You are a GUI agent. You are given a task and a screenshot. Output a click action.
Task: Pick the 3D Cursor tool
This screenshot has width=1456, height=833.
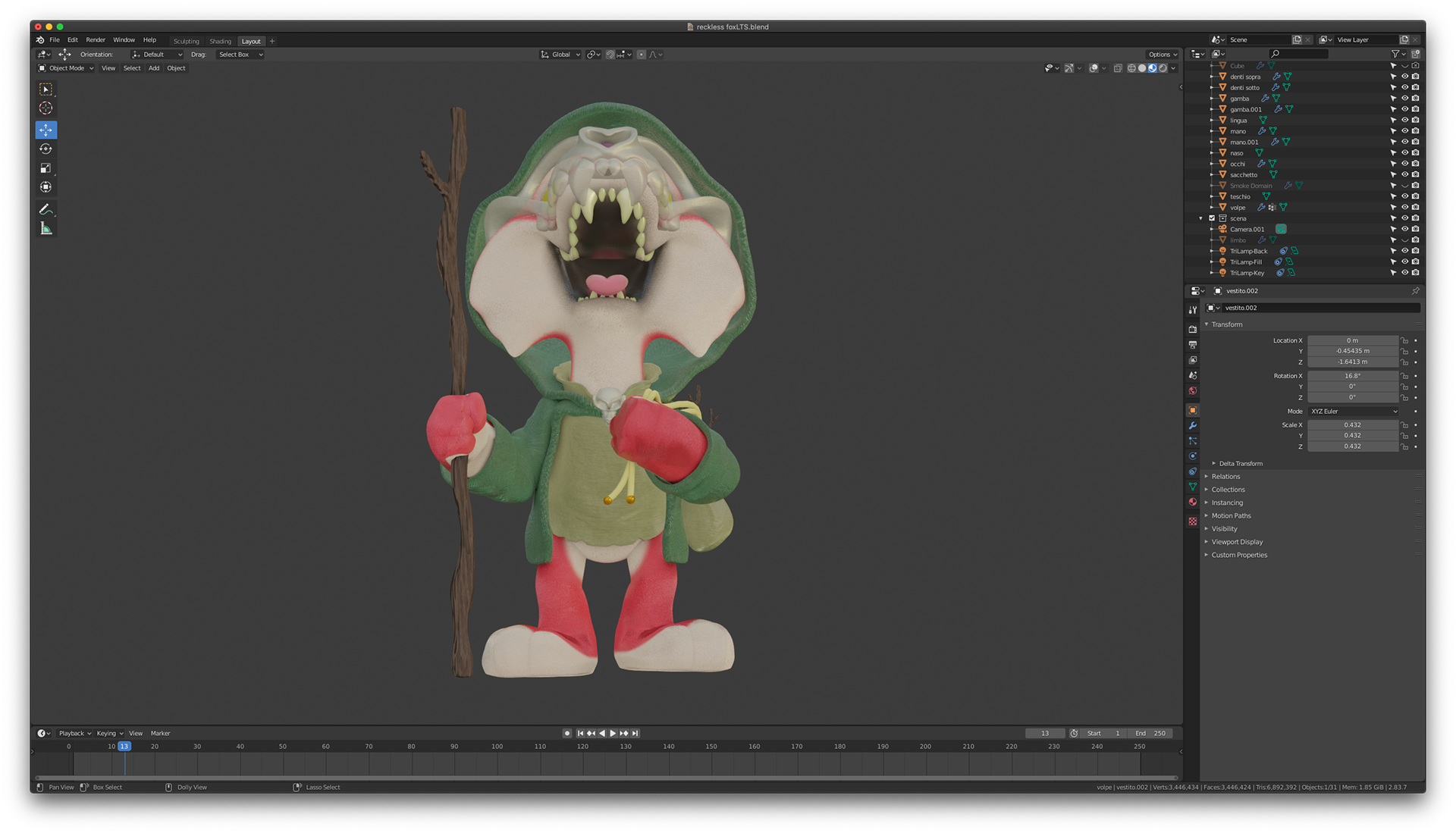pyautogui.click(x=45, y=108)
